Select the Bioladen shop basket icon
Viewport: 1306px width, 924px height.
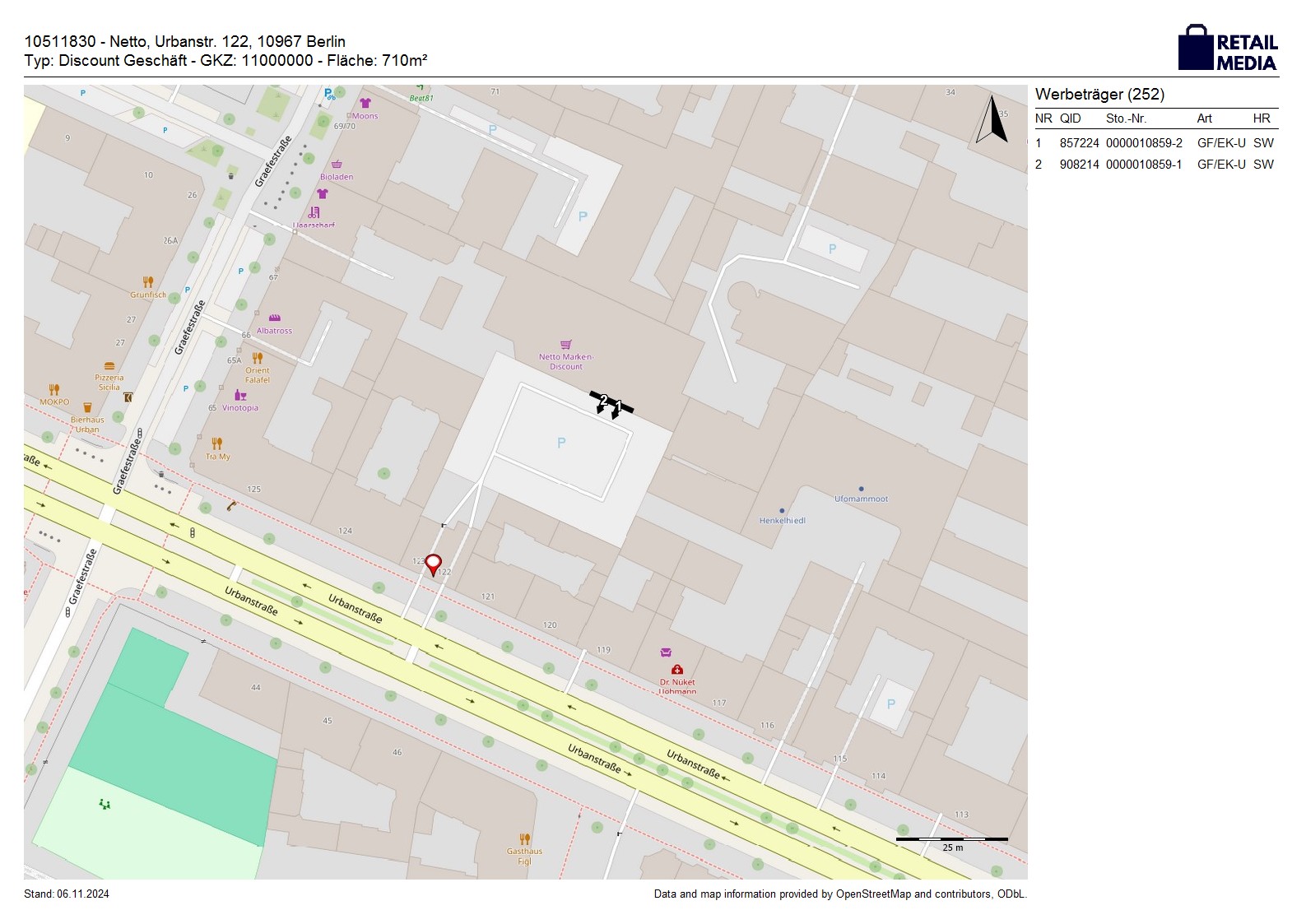tap(337, 165)
